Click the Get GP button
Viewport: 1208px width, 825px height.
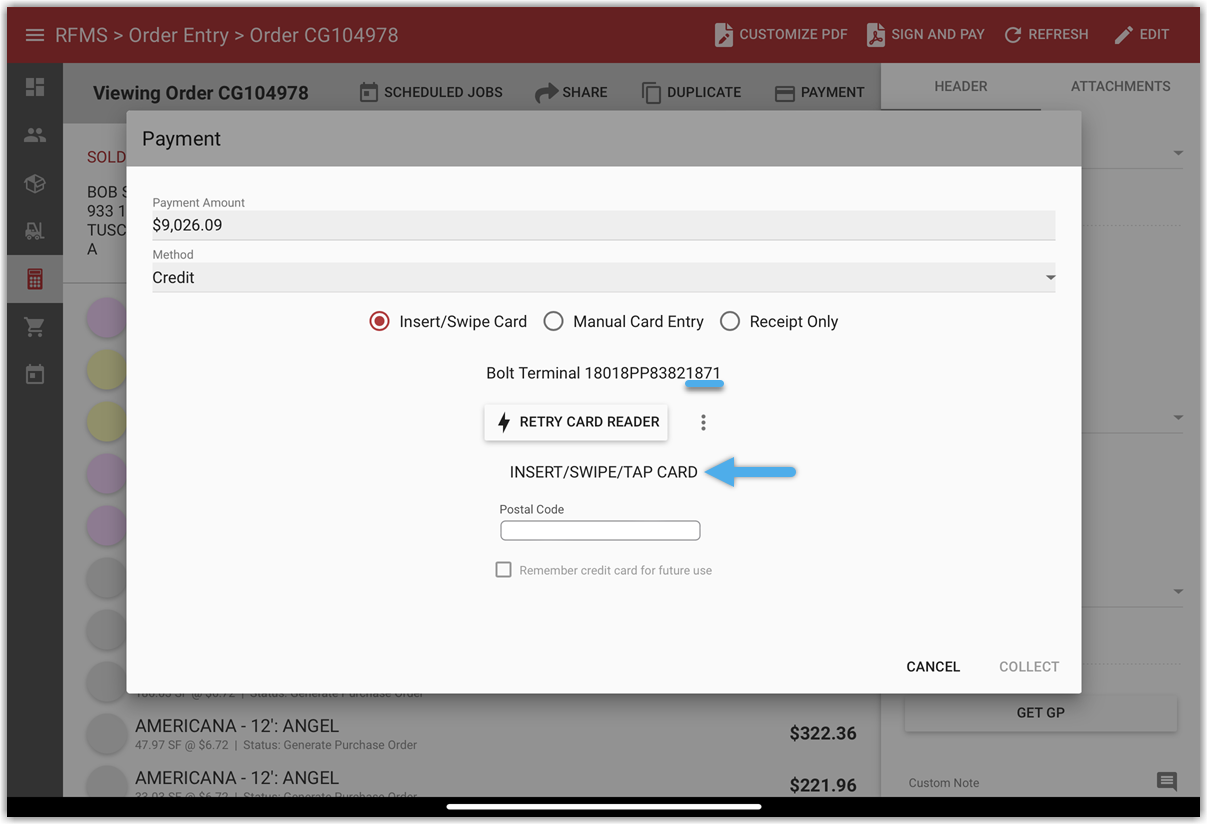click(x=1040, y=713)
